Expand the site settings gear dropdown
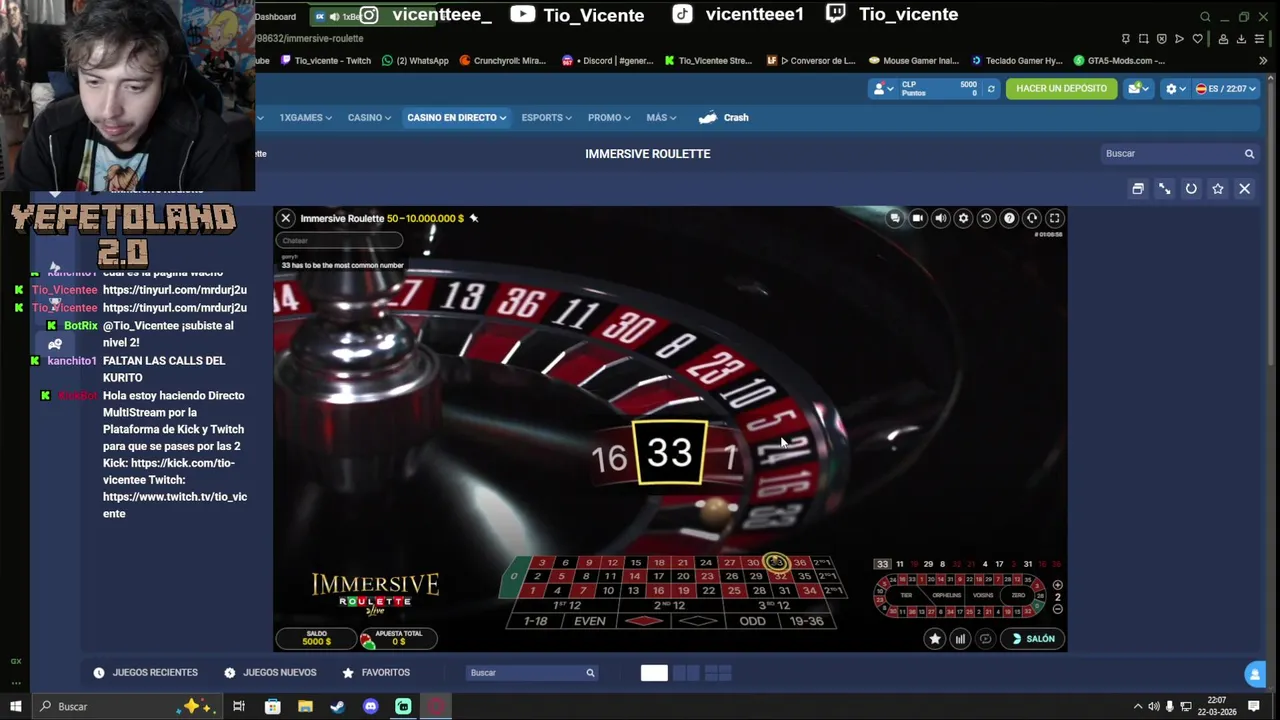Image resolution: width=1280 pixels, height=720 pixels. (1174, 89)
